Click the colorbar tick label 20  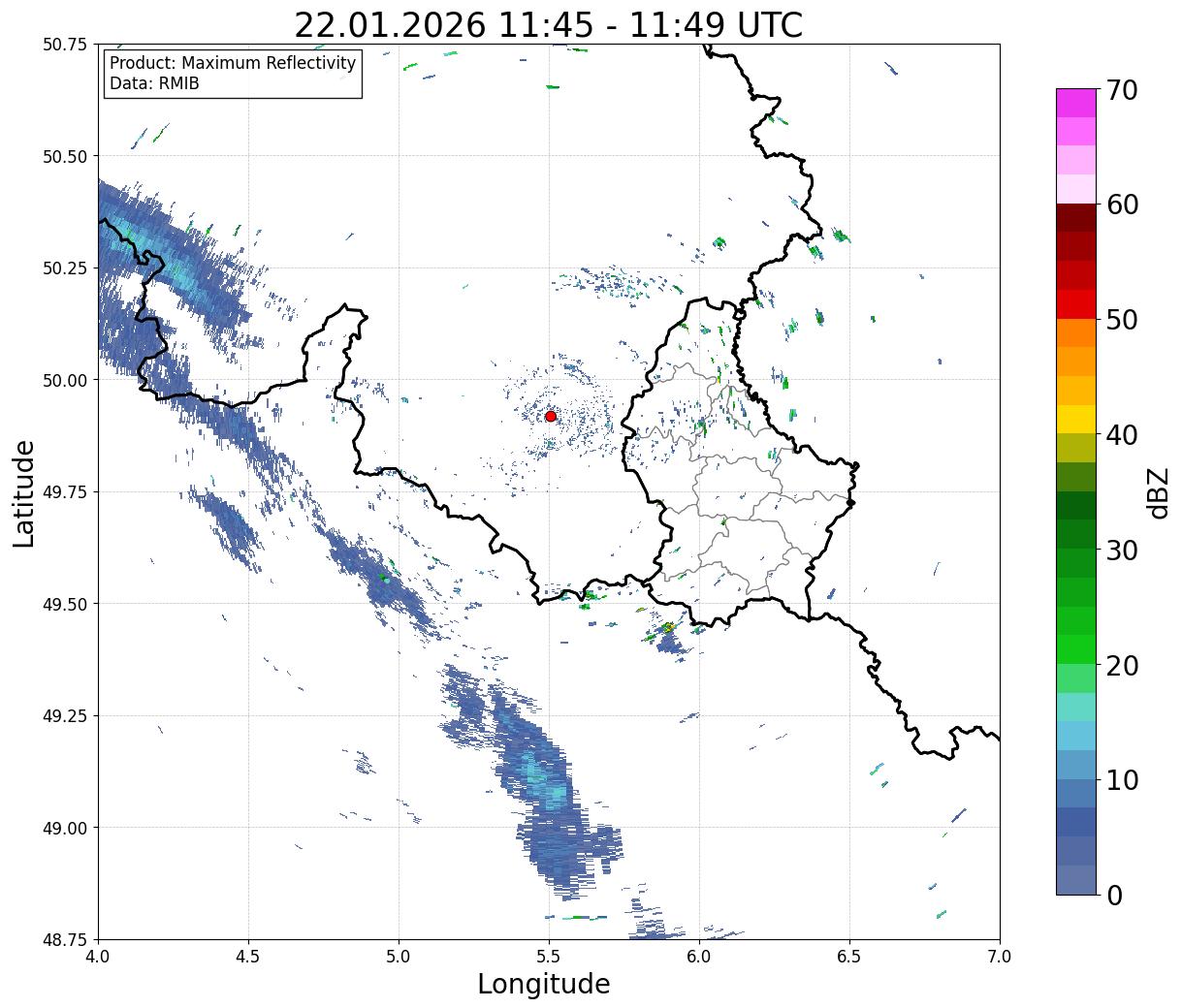(1121, 665)
